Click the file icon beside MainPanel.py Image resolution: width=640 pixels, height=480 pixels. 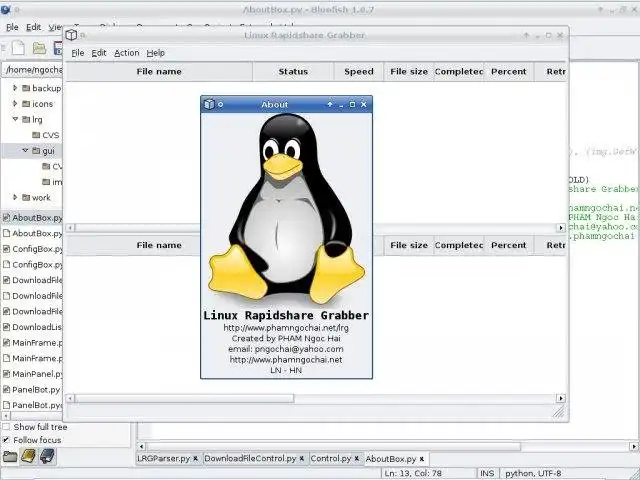[6, 374]
